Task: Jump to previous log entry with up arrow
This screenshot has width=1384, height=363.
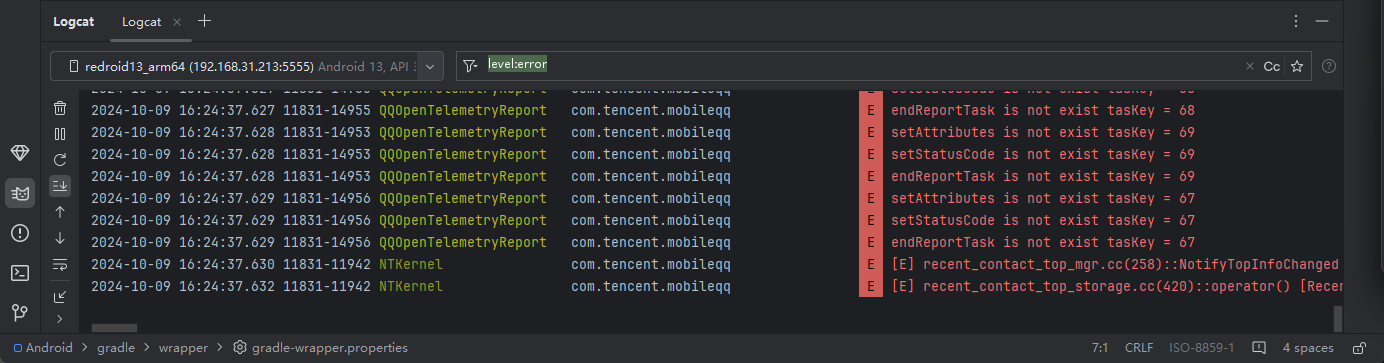Action: pyautogui.click(x=60, y=212)
